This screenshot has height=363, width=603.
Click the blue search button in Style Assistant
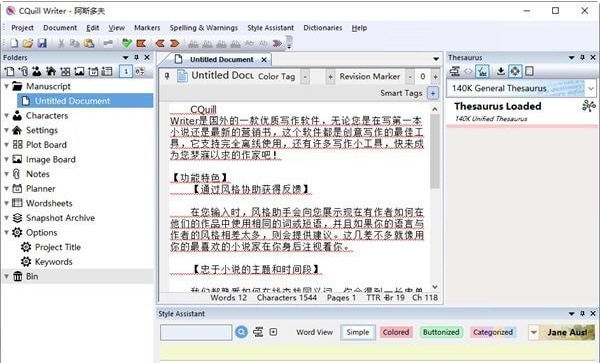click(242, 332)
